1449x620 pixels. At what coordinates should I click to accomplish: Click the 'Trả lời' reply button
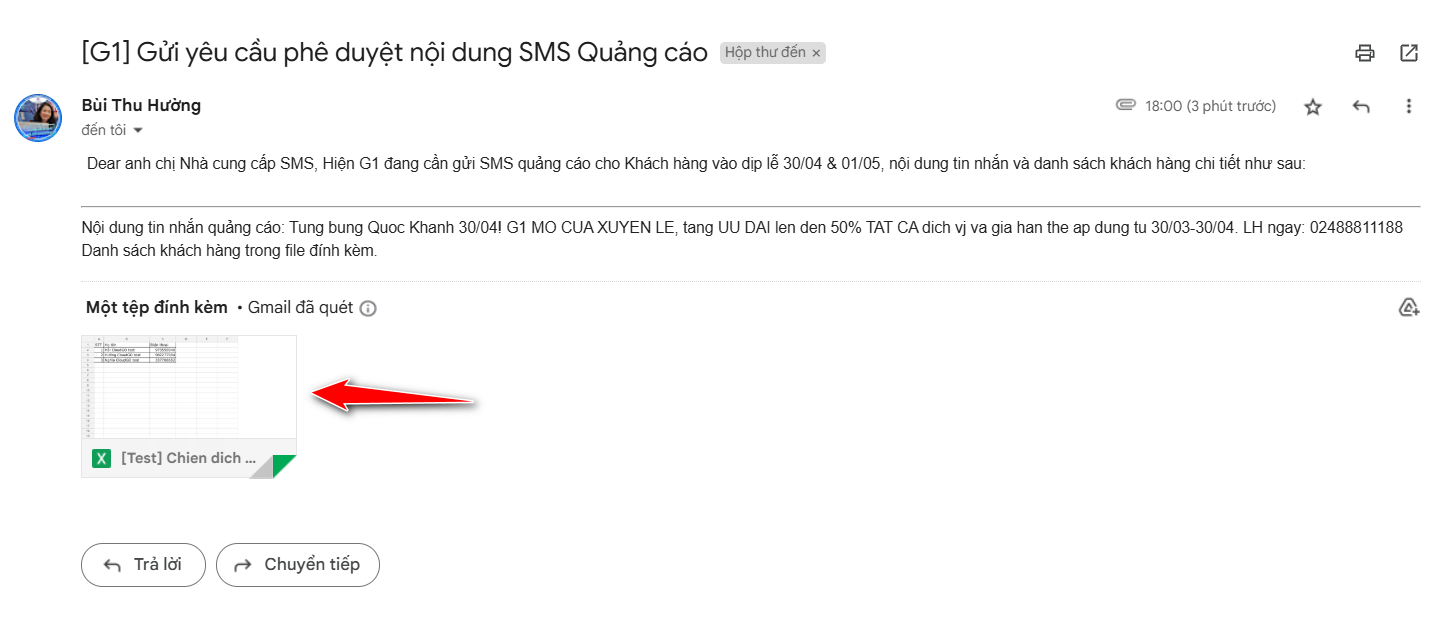click(143, 565)
